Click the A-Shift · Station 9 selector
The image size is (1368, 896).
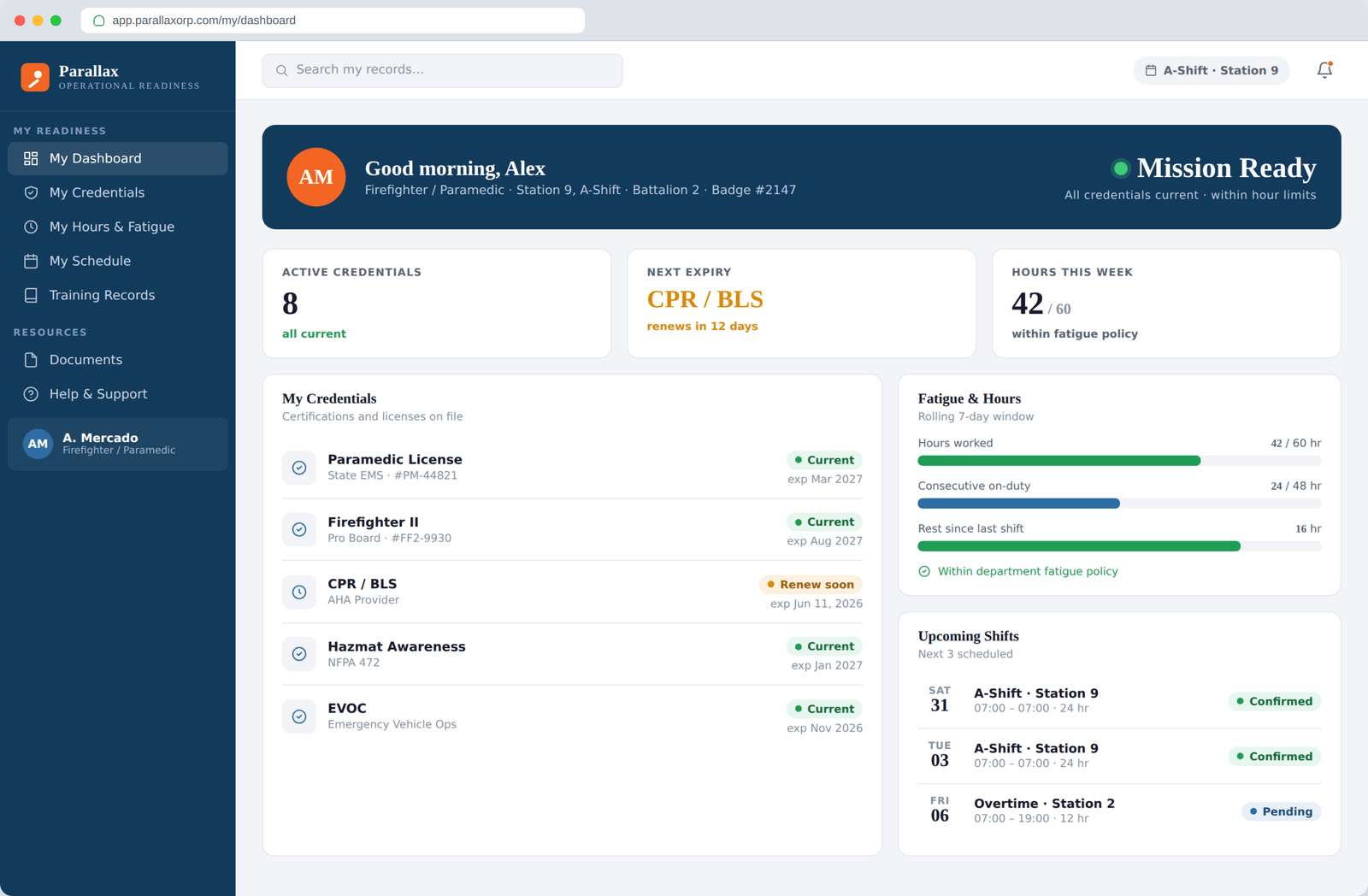click(1212, 70)
